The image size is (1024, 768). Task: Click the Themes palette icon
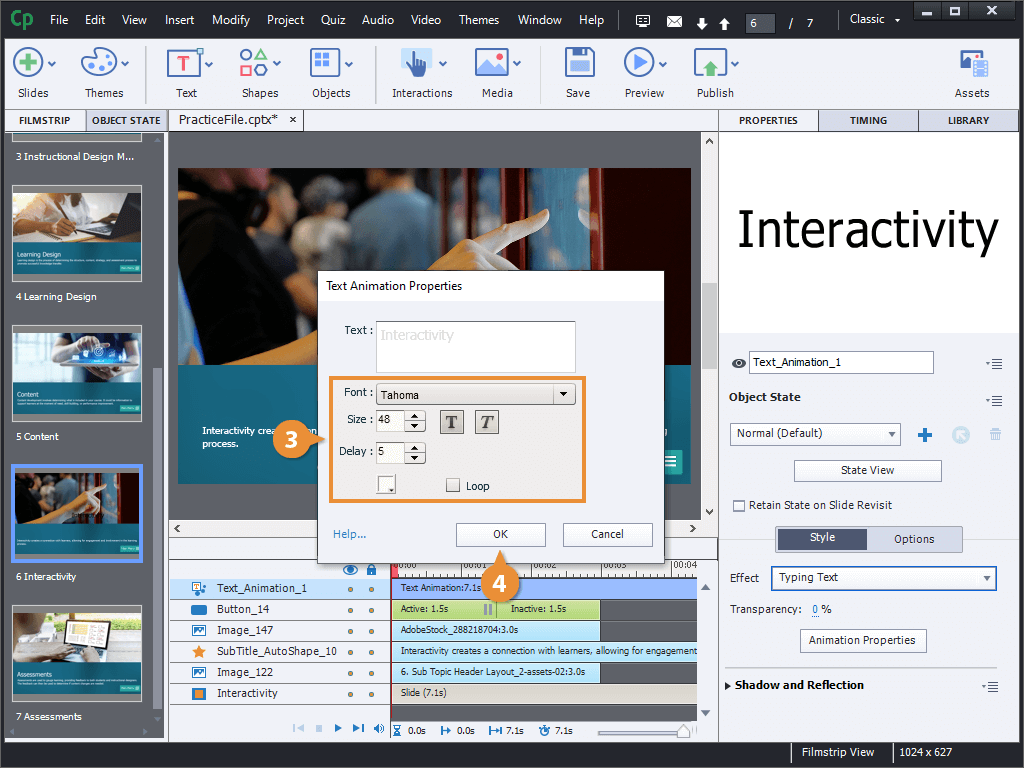[99, 63]
